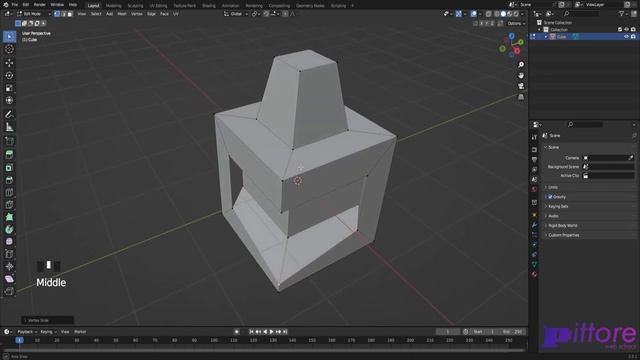Screen dimensions: 640x360
Task: Select the Extrude Region tool
Action: tap(9, 155)
